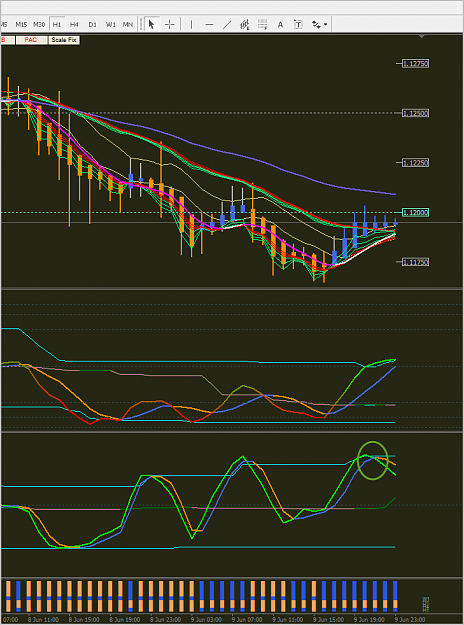The height and width of the screenshot is (625, 464).
Task: Click the 1.12500 price label
Action: pyautogui.click(x=415, y=113)
